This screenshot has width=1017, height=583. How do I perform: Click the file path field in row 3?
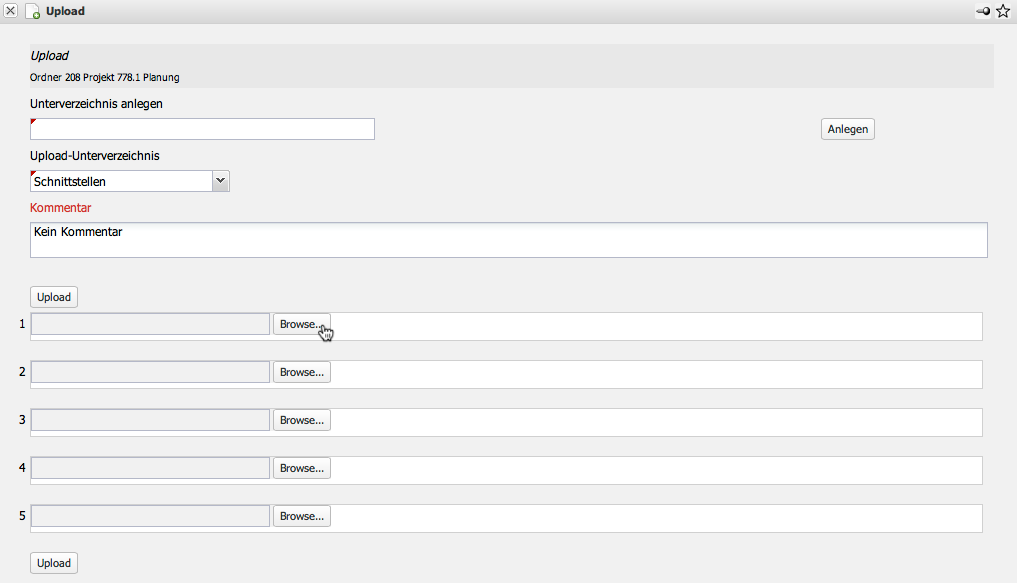pyautogui.click(x=151, y=420)
